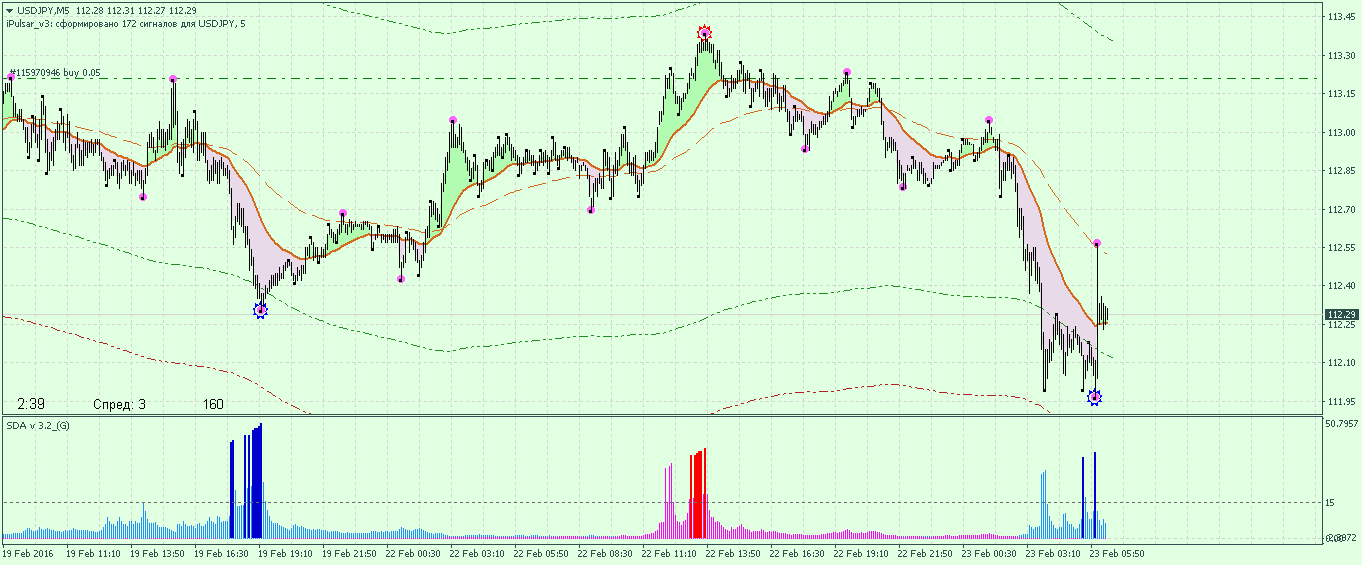Select the #115970946 buy 0.05 order label
The image size is (1362, 565).
coord(54,73)
